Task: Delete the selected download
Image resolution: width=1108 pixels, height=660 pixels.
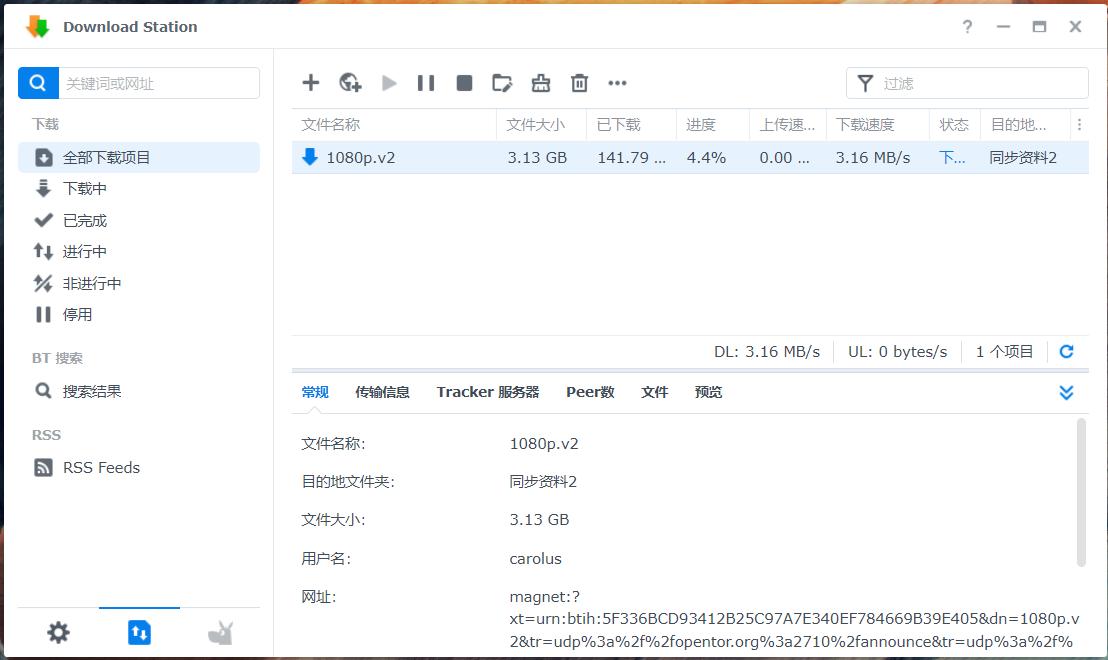Action: (579, 83)
